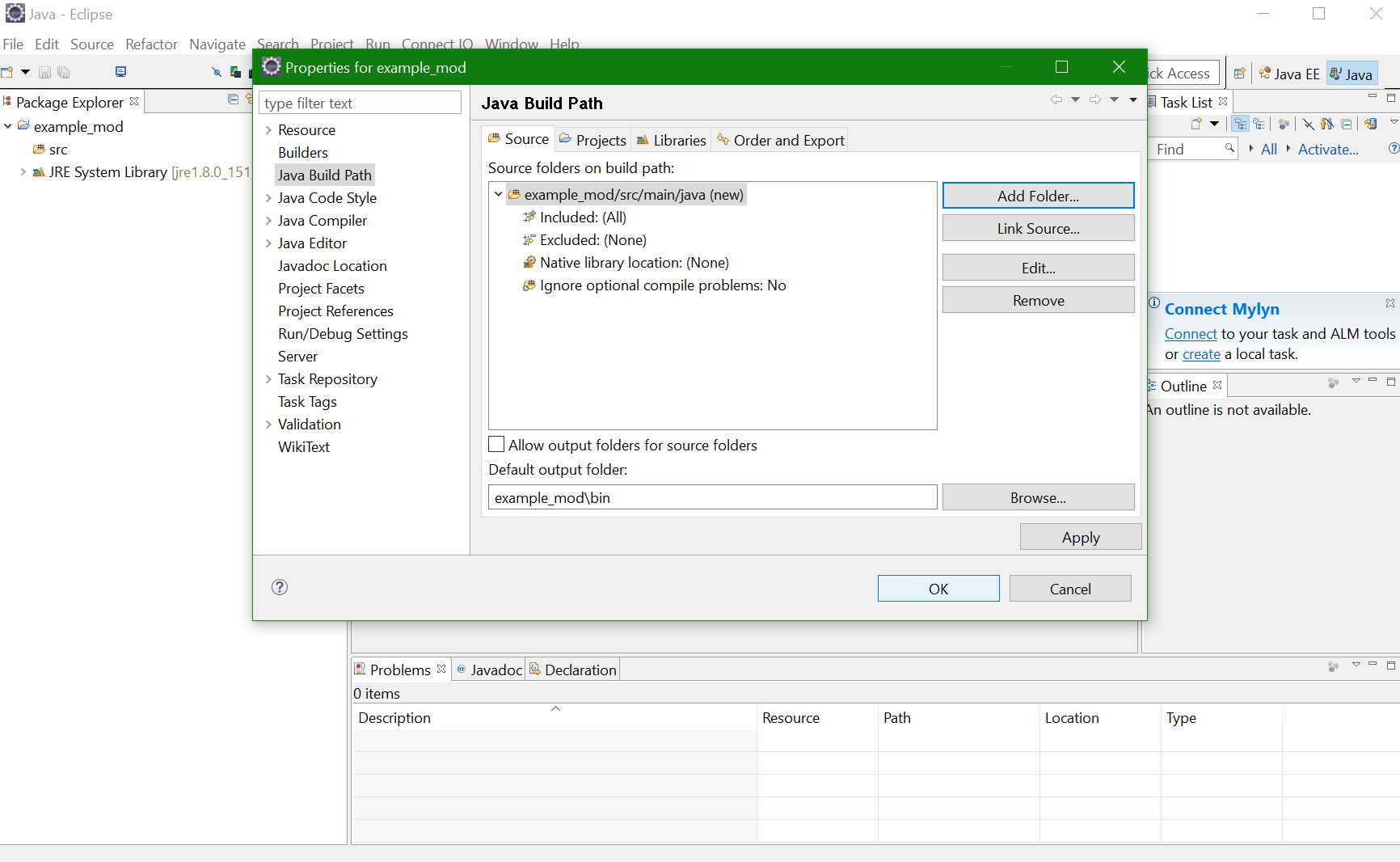Viewport: 1400px width, 862px height.
Task: Switch to the Libraries tab
Action: pos(671,140)
